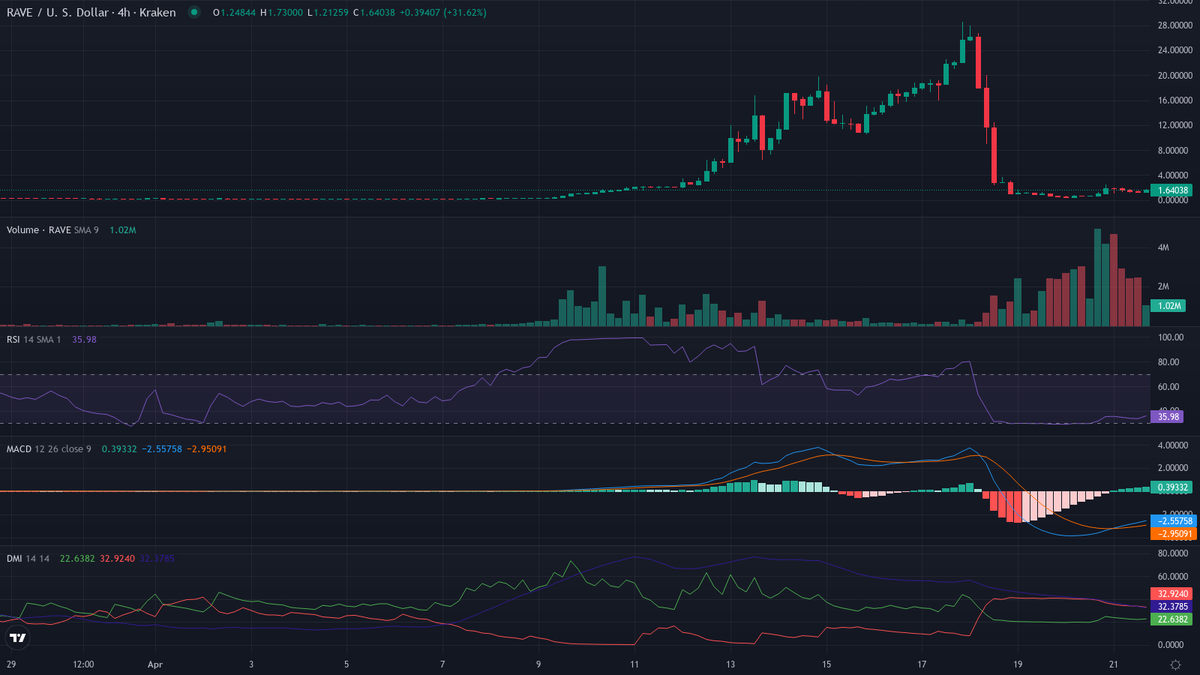Click the TradingView logo badge
The height and width of the screenshot is (675, 1200).
[x=17, y=637]
